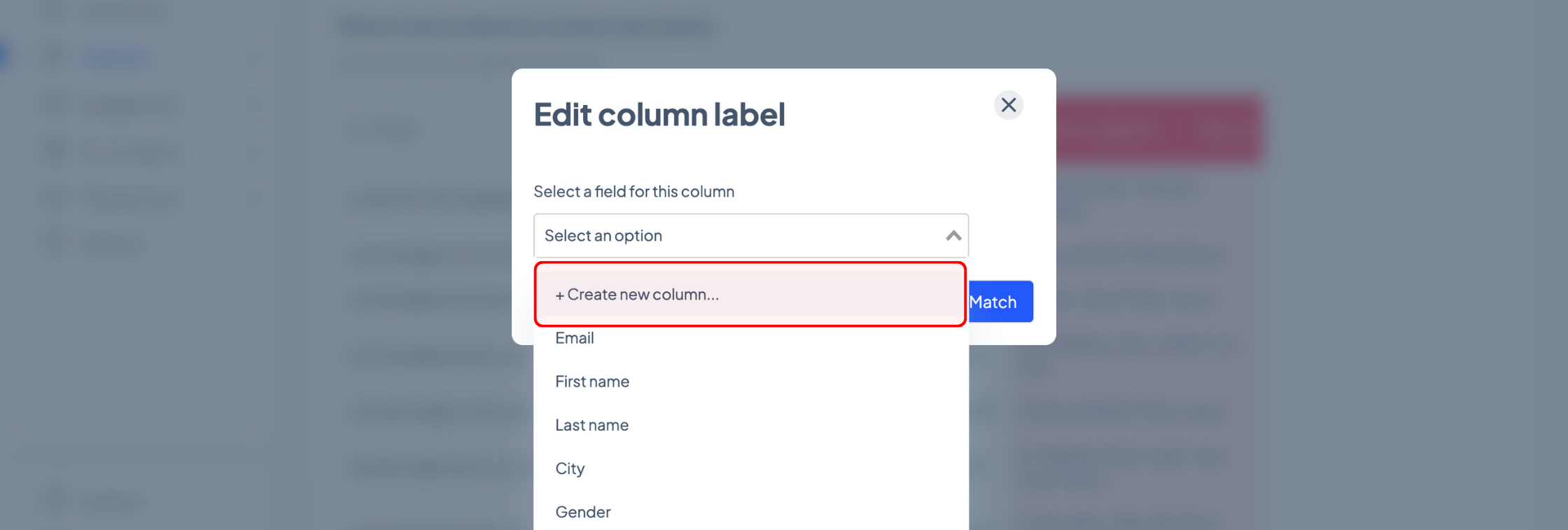Screen dimensions: 1568x530
Task: Choose City in the dropdown list
Action: [x=570, y=468]
